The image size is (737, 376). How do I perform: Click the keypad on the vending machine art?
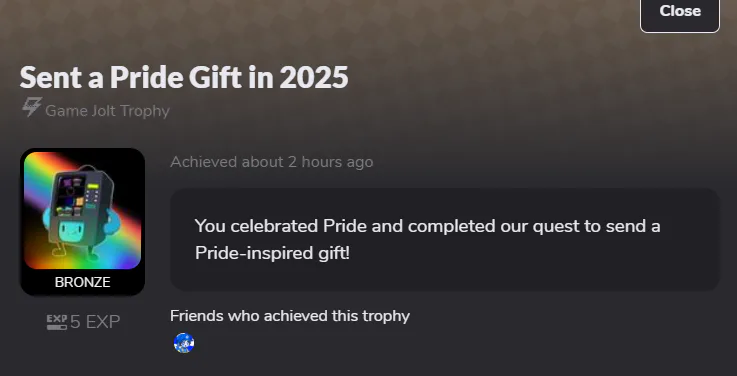click(93, 194)
